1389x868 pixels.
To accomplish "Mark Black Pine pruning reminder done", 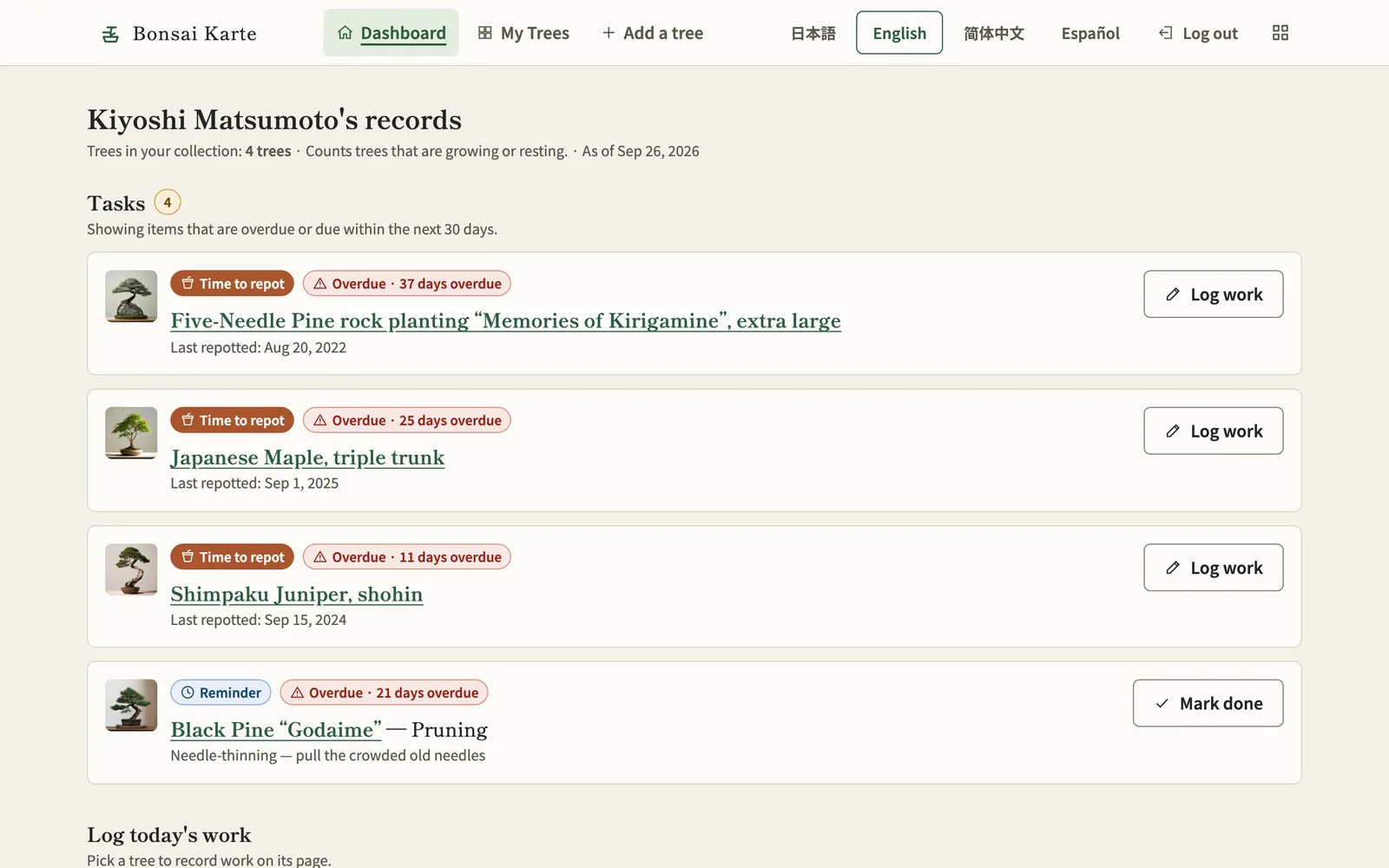I will tap(1208, 703).
